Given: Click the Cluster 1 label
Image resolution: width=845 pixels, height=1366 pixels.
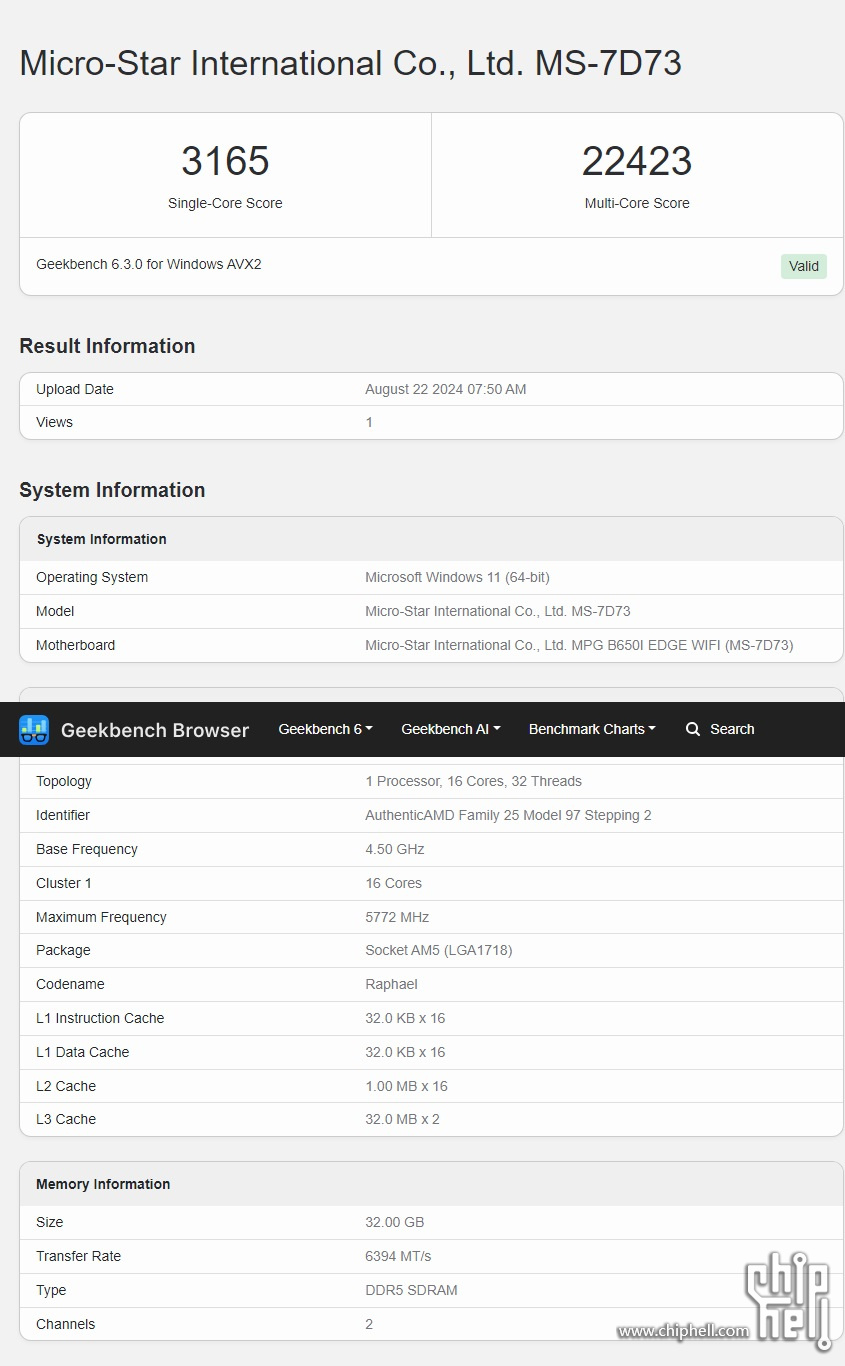Looking at the screenshot, I should (64, 883).
